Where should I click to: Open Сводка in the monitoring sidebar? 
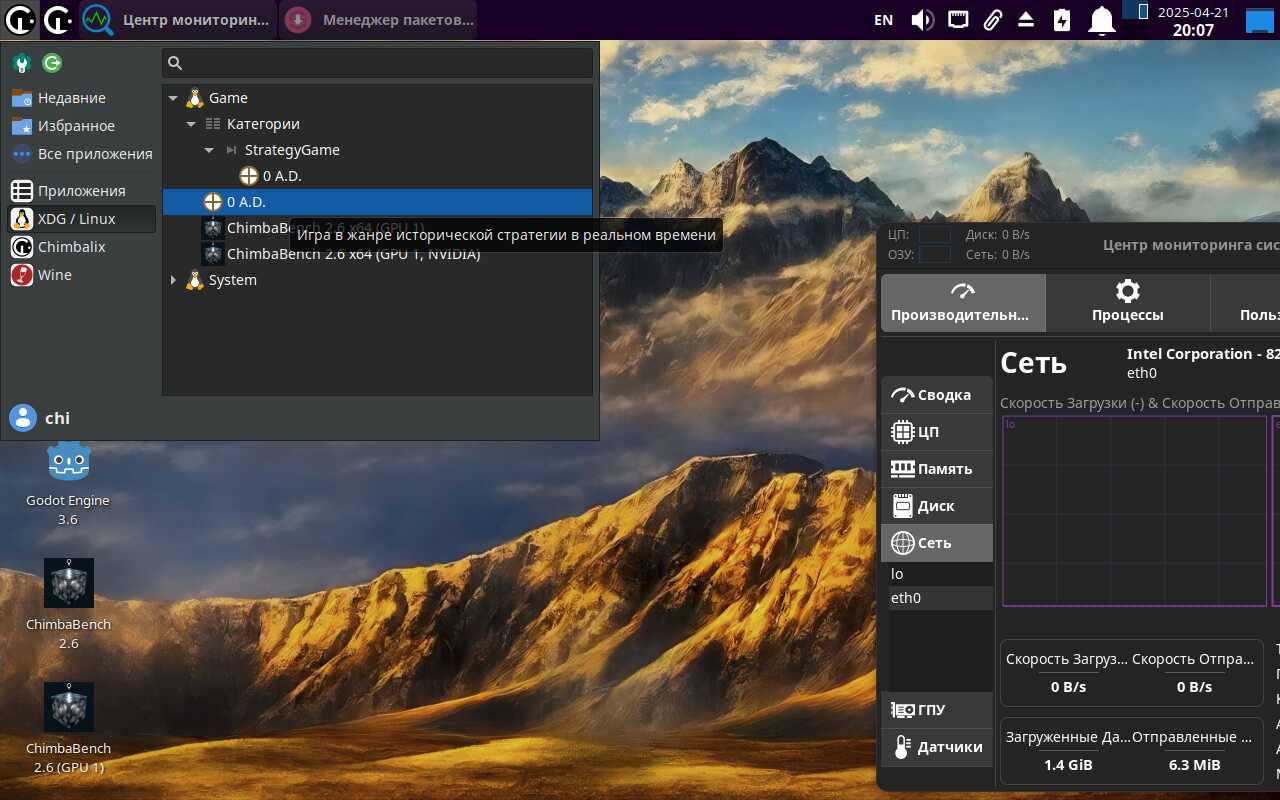[937, 395]
